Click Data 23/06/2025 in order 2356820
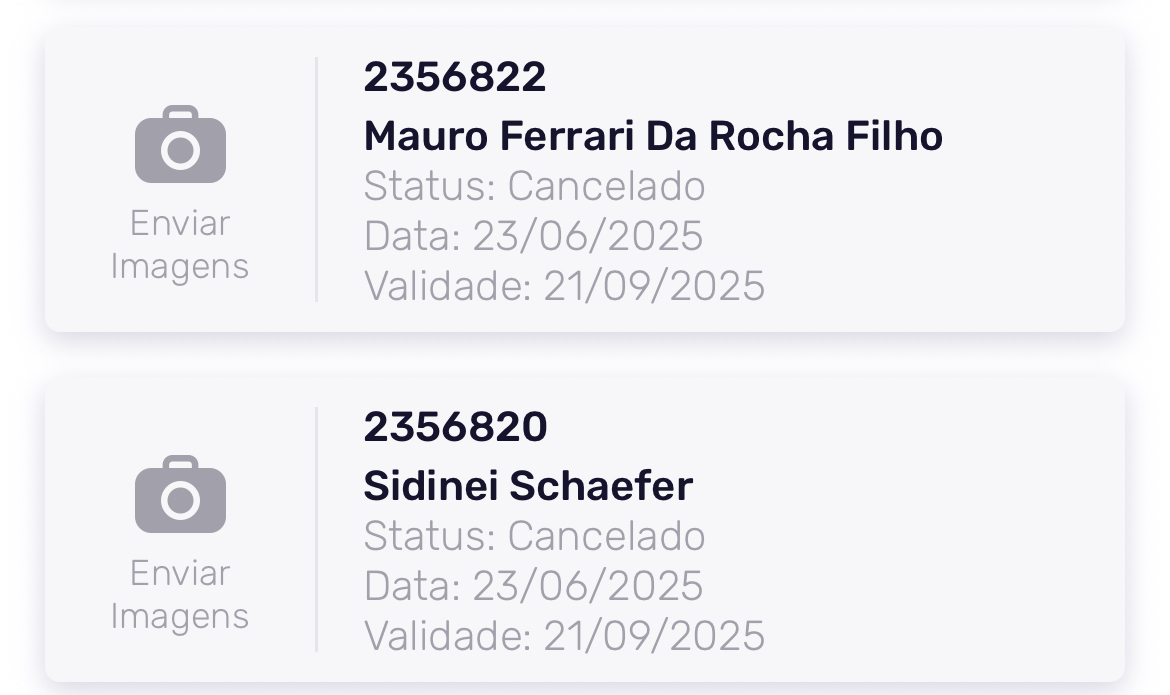This screenshot has height=695, width=1170. [x=533, y=587]
